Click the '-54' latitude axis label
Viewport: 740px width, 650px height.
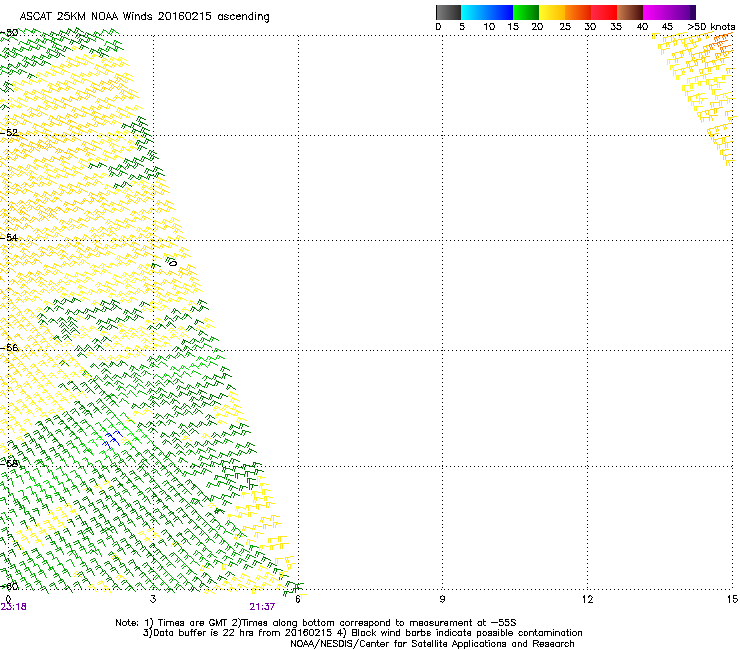coord(9,237)
